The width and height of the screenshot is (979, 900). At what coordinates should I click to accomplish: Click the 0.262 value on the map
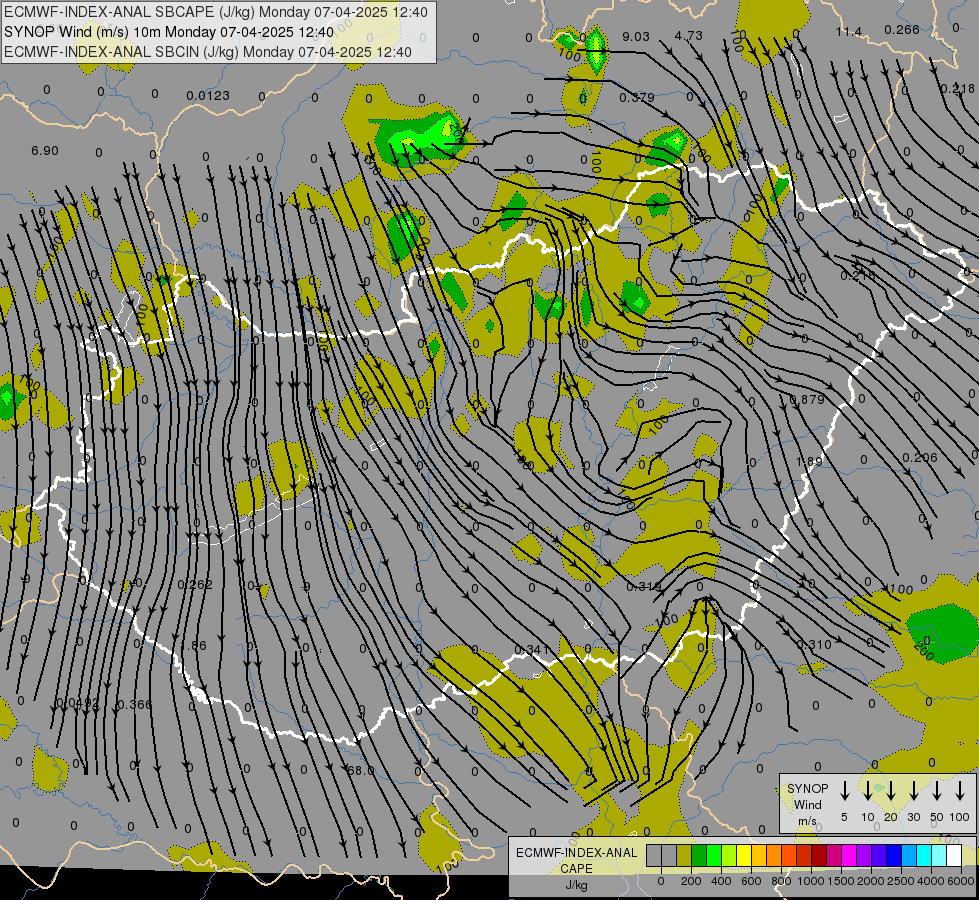coord(195,585)
